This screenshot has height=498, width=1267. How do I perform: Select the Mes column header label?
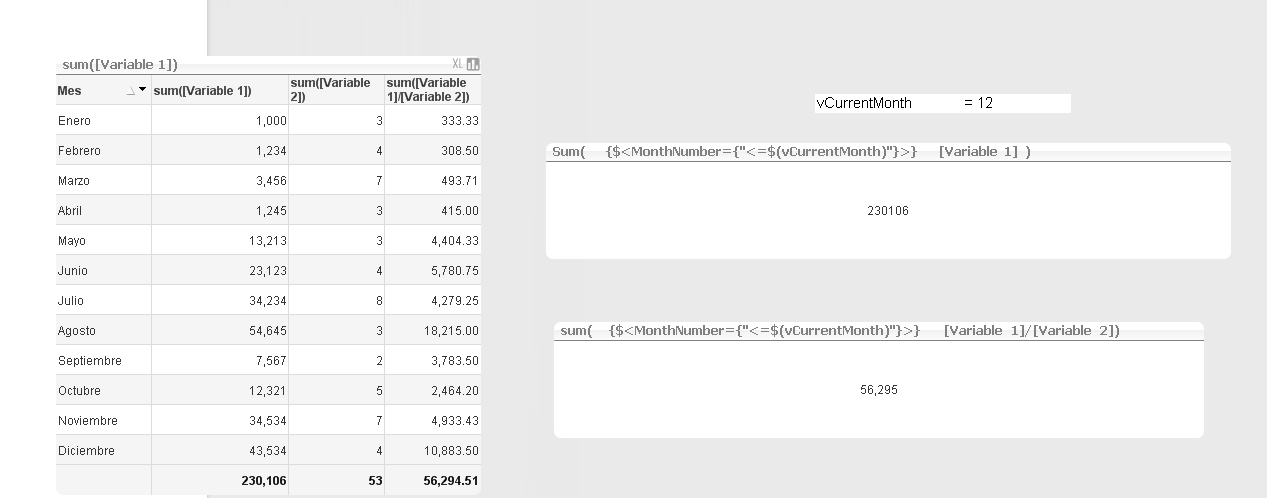click(70, 91)
